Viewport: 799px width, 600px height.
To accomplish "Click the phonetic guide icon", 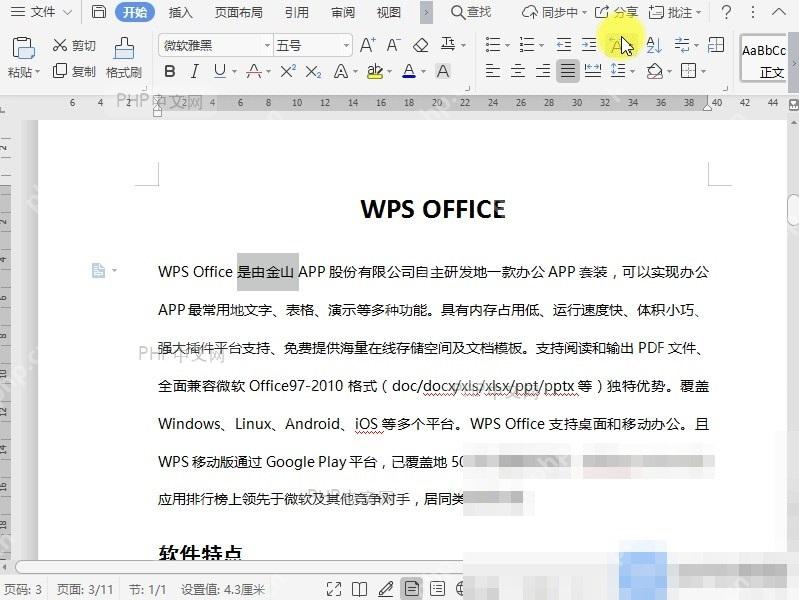I will pos(448,45).
